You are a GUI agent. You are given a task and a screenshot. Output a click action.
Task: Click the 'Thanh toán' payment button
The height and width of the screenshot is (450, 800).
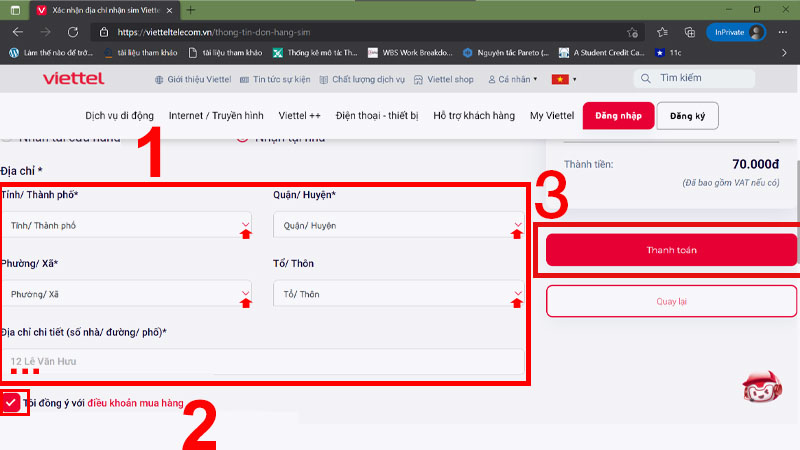(x=671, y=249)
